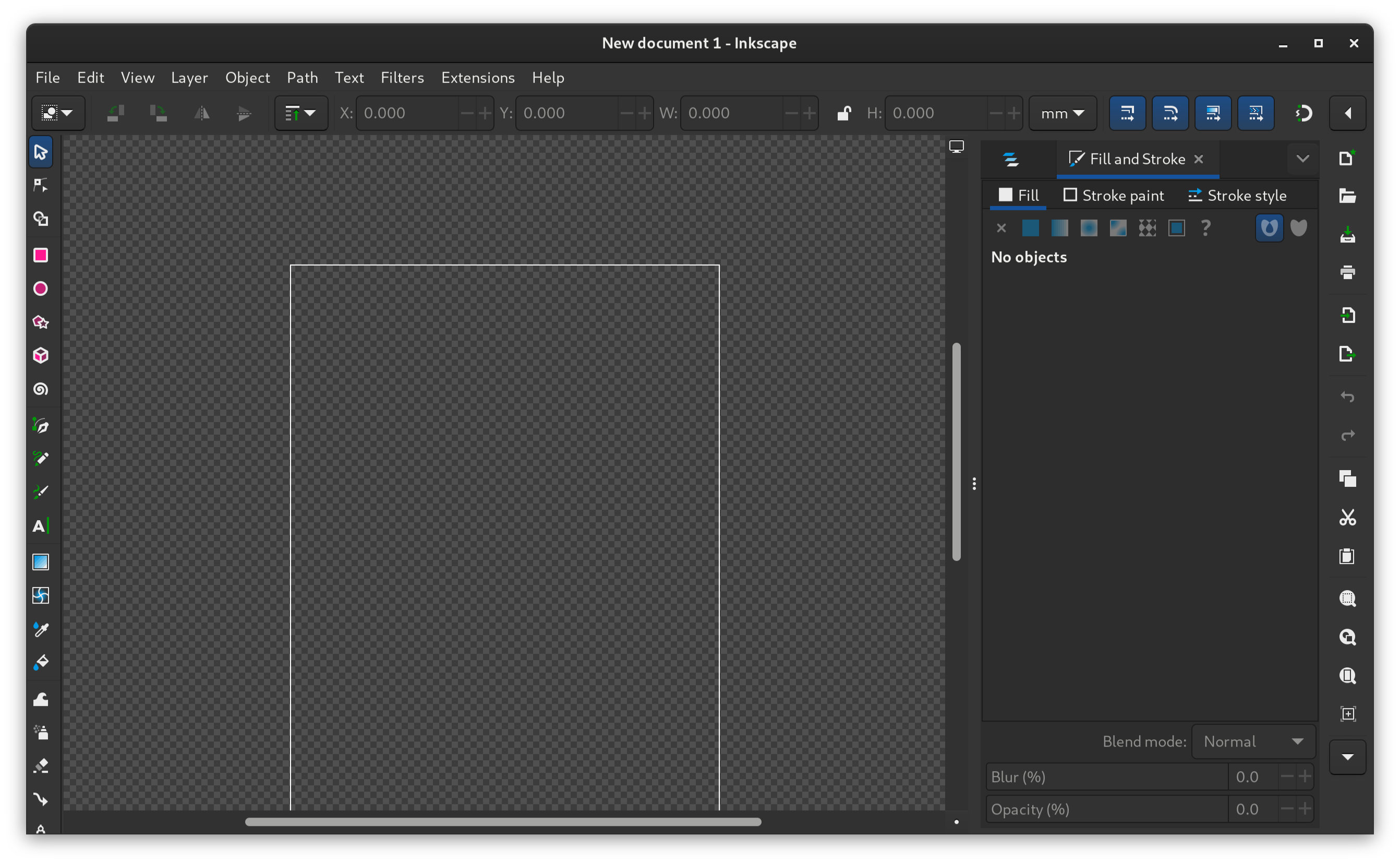Toggle the width/height lock ratio
1400x863 pixels.
(844, 113)
